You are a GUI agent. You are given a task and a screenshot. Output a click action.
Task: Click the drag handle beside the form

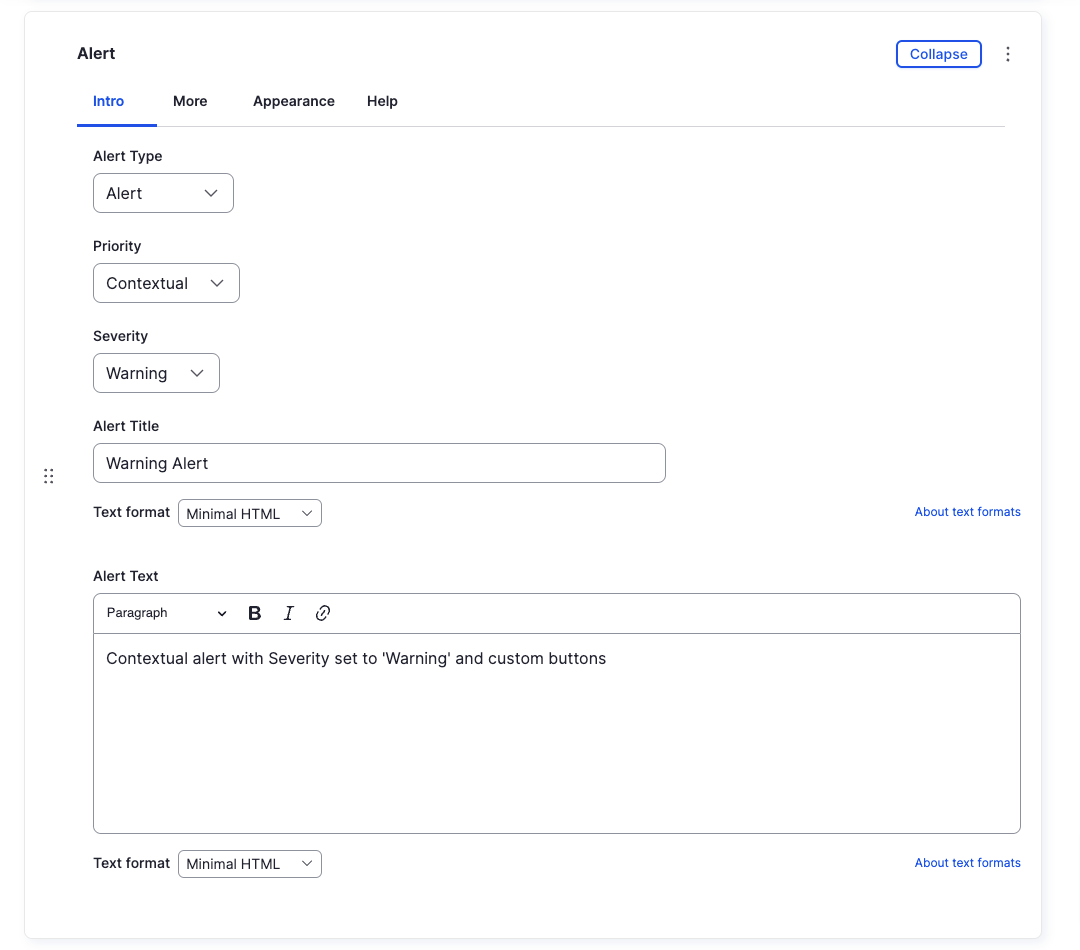click(x=48, y=476)
